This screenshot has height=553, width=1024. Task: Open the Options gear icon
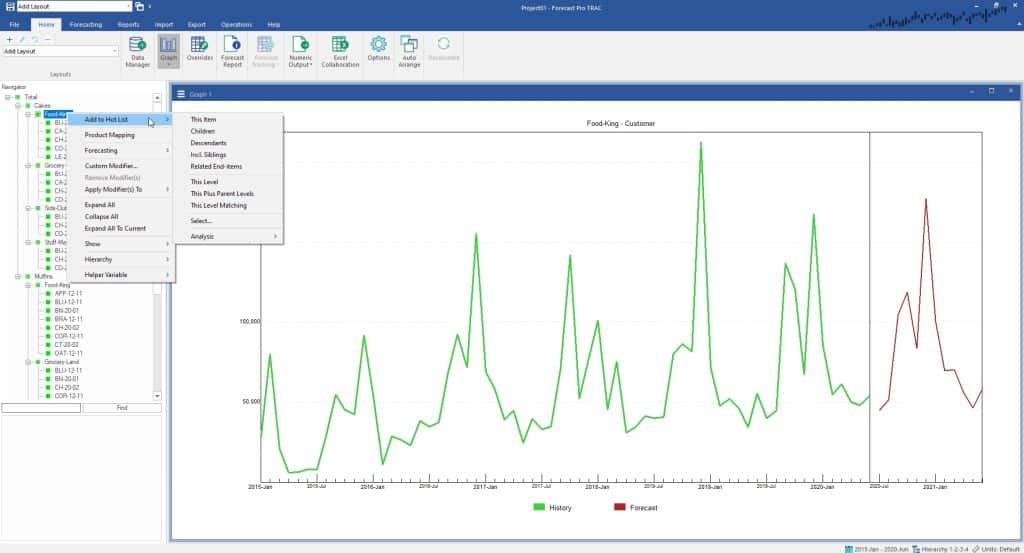378,51
